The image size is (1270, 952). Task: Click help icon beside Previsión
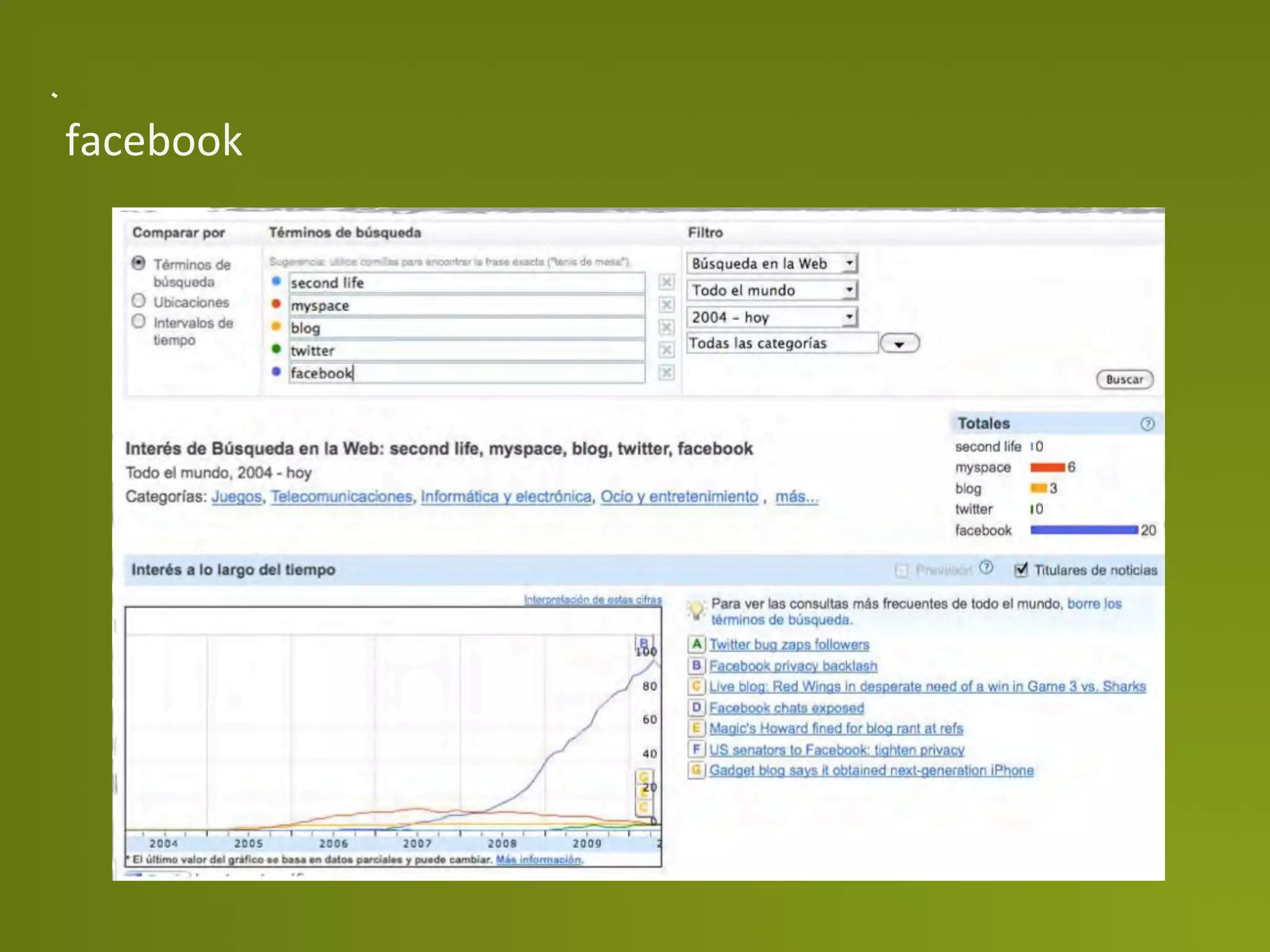986,568
